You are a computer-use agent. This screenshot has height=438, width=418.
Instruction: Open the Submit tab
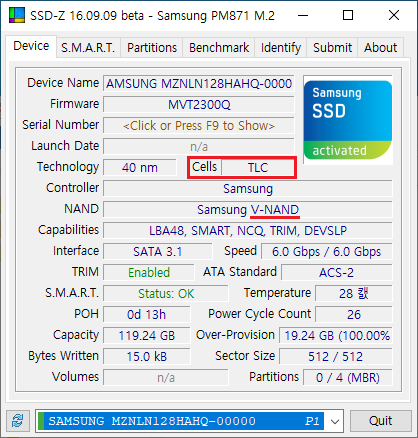332,48
